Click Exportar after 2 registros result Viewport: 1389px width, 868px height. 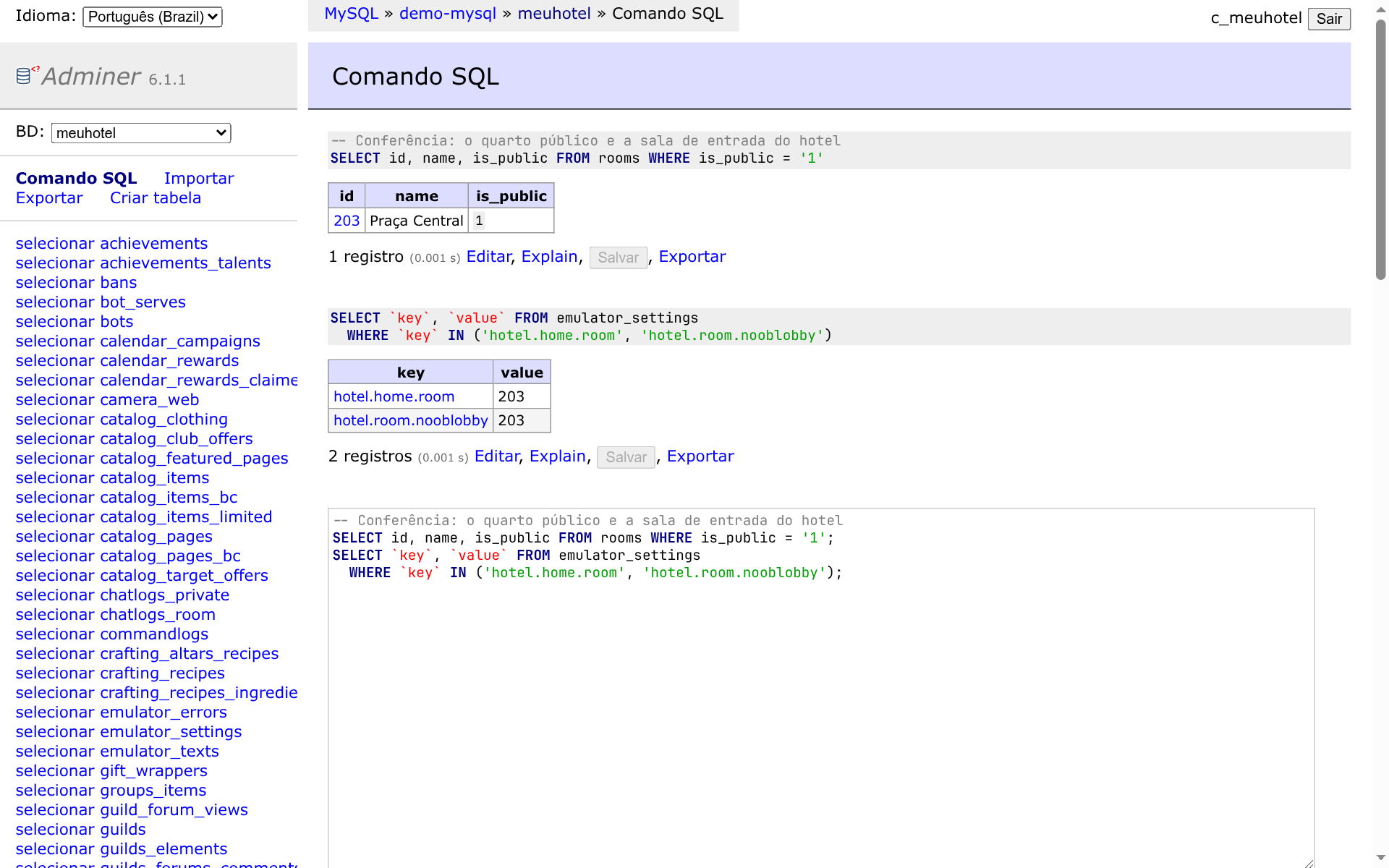click(700, 456)
